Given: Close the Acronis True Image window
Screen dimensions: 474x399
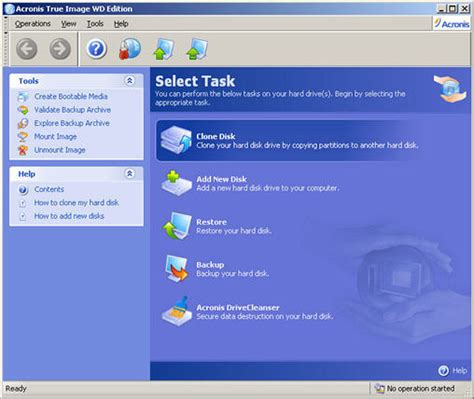Looking at the screenshot, I should [x=464, y=9].
